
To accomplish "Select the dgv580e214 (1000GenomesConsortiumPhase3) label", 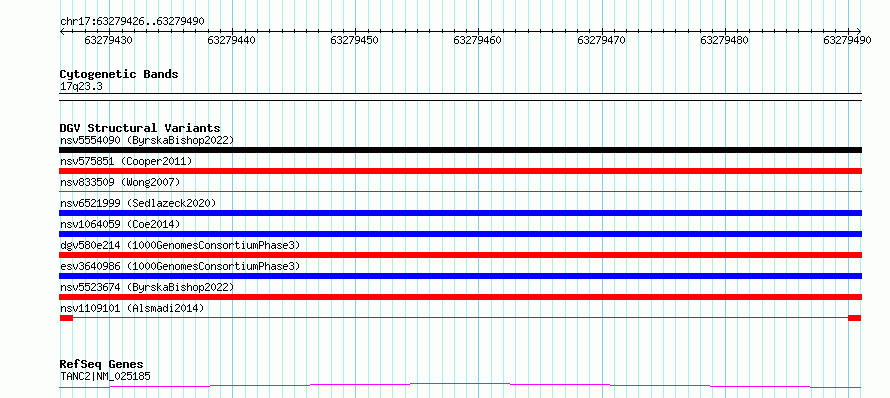I will pyautogui.click(x=180, y=245).
